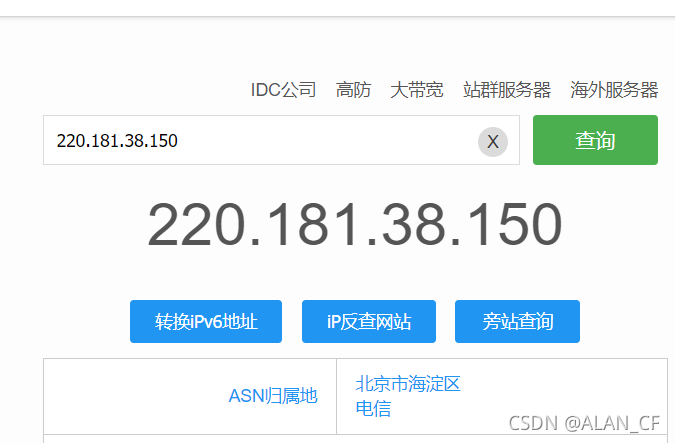Screen dimensions: 675x443
Task: Open the IDC公司 link
Action: (283, 90)
